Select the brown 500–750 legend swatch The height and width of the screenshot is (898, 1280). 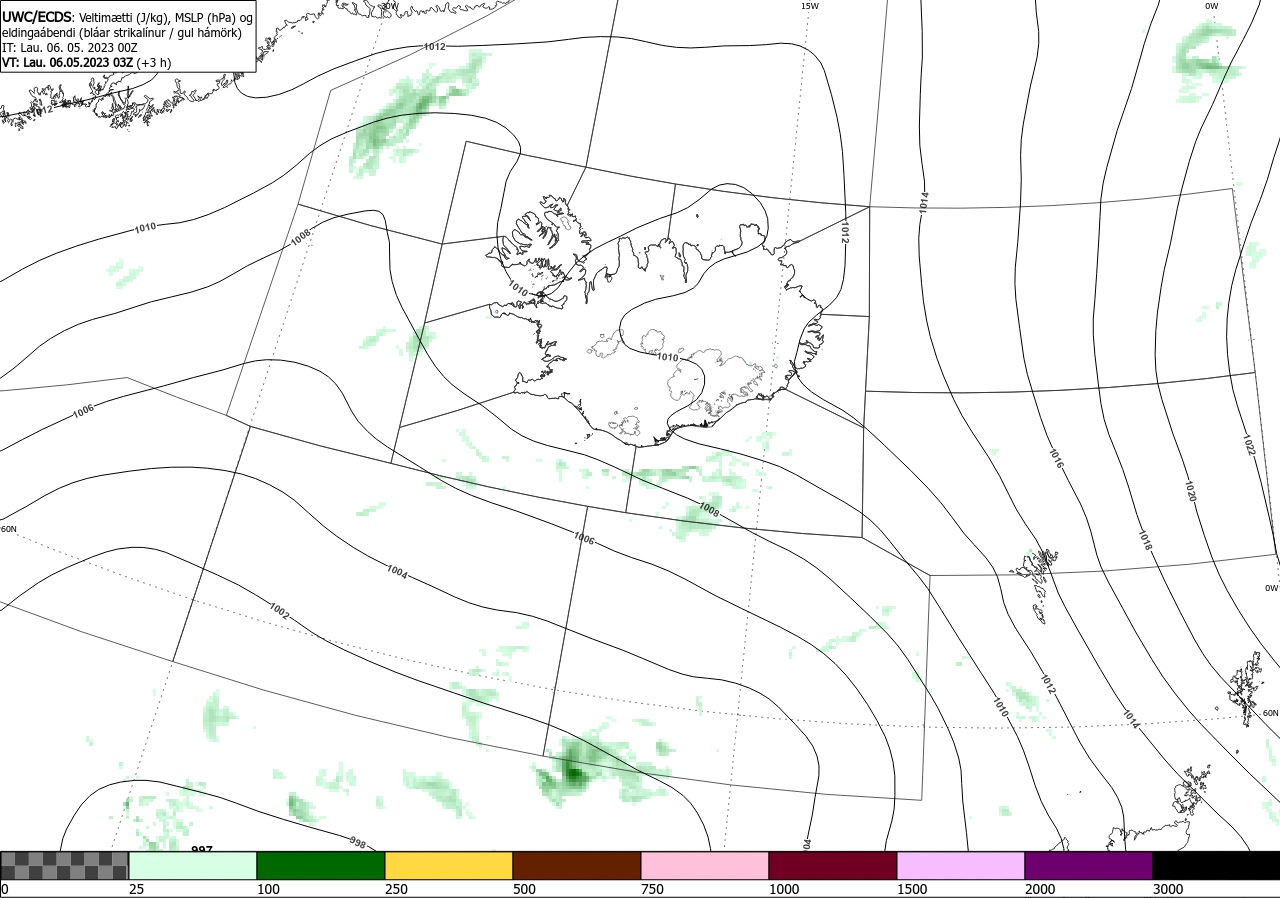point(577,865)
